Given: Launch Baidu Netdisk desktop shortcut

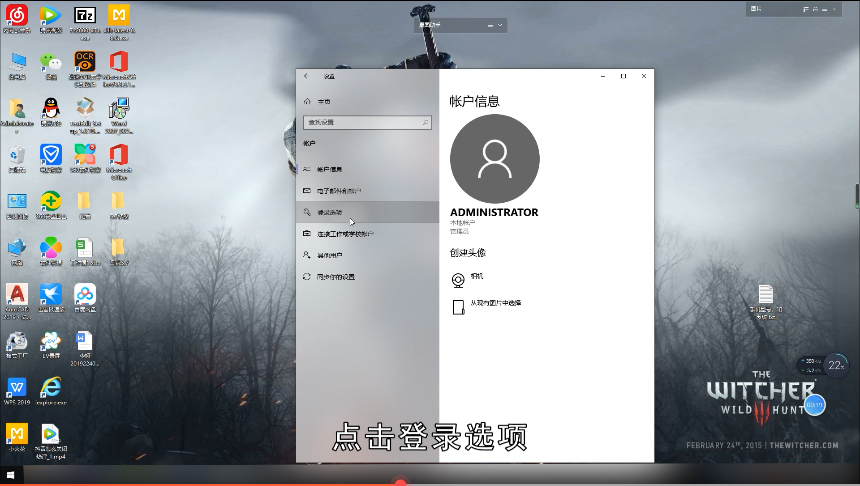Looking at the screenshot, I should click(x=84, y=299).
